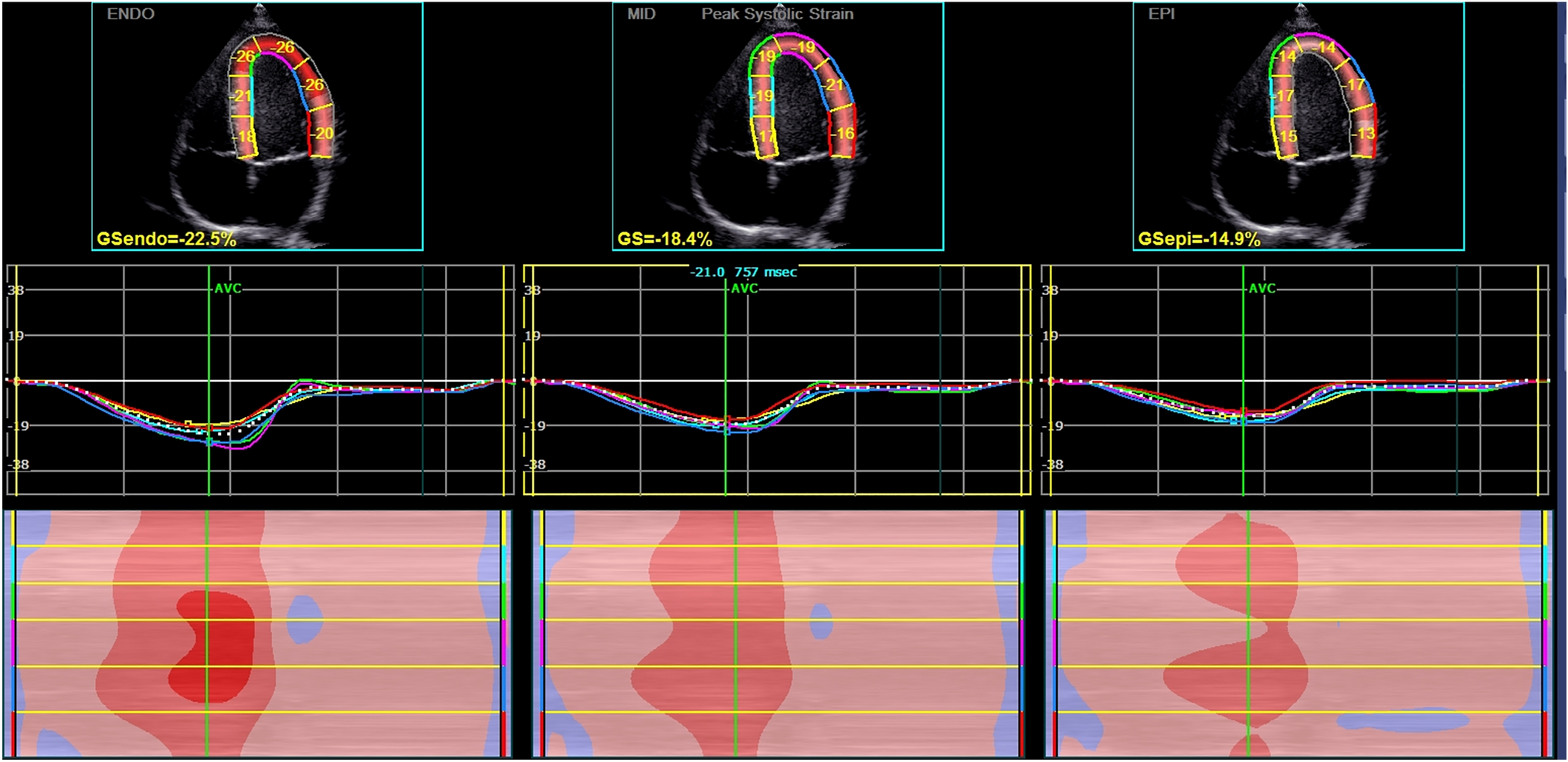Viewport: 1568px width, 762px height.
Task: Click the AVC marker in MID strain graph
Action: [745, 288]
